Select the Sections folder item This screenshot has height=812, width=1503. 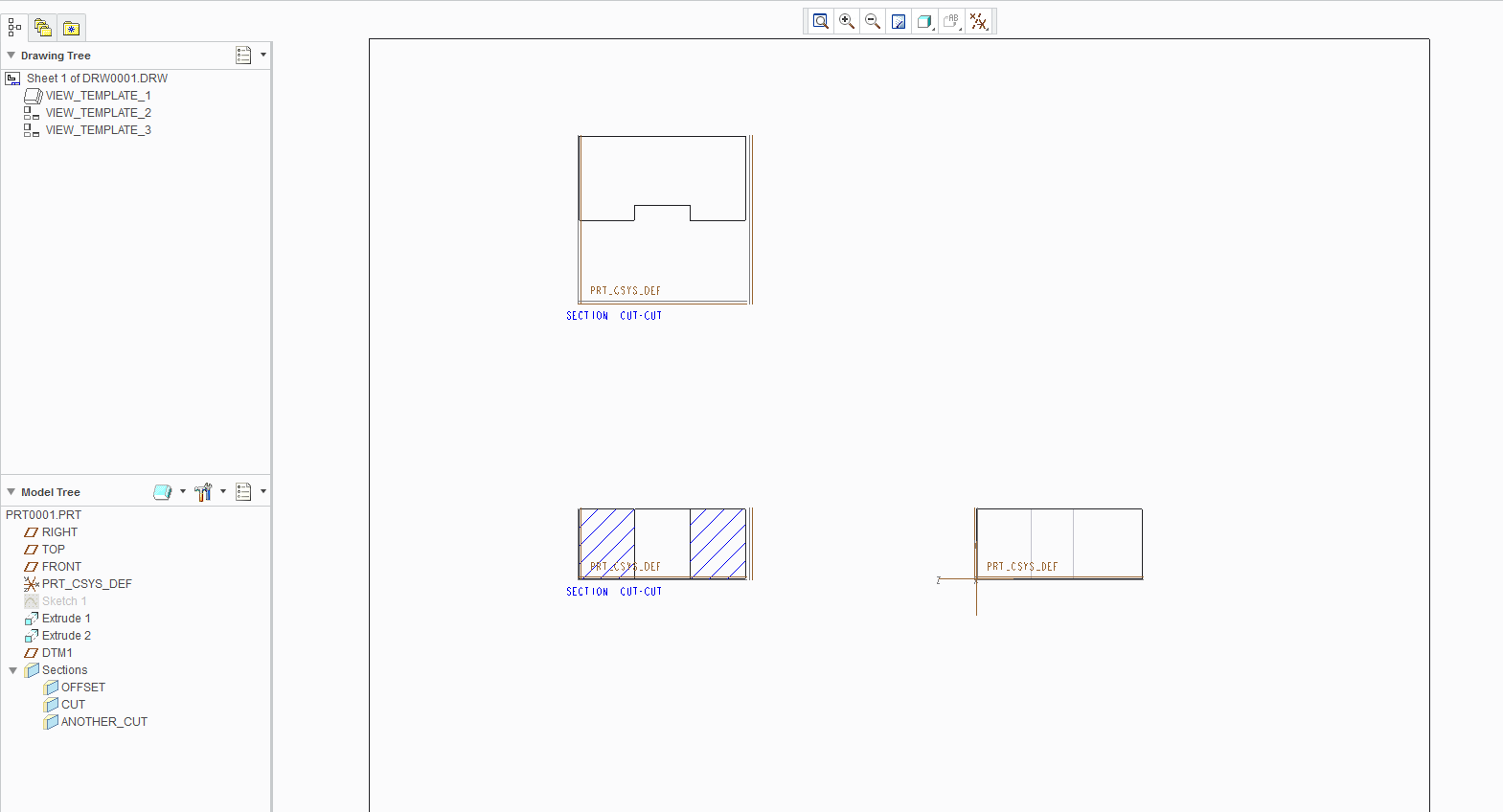pos(64,670)
